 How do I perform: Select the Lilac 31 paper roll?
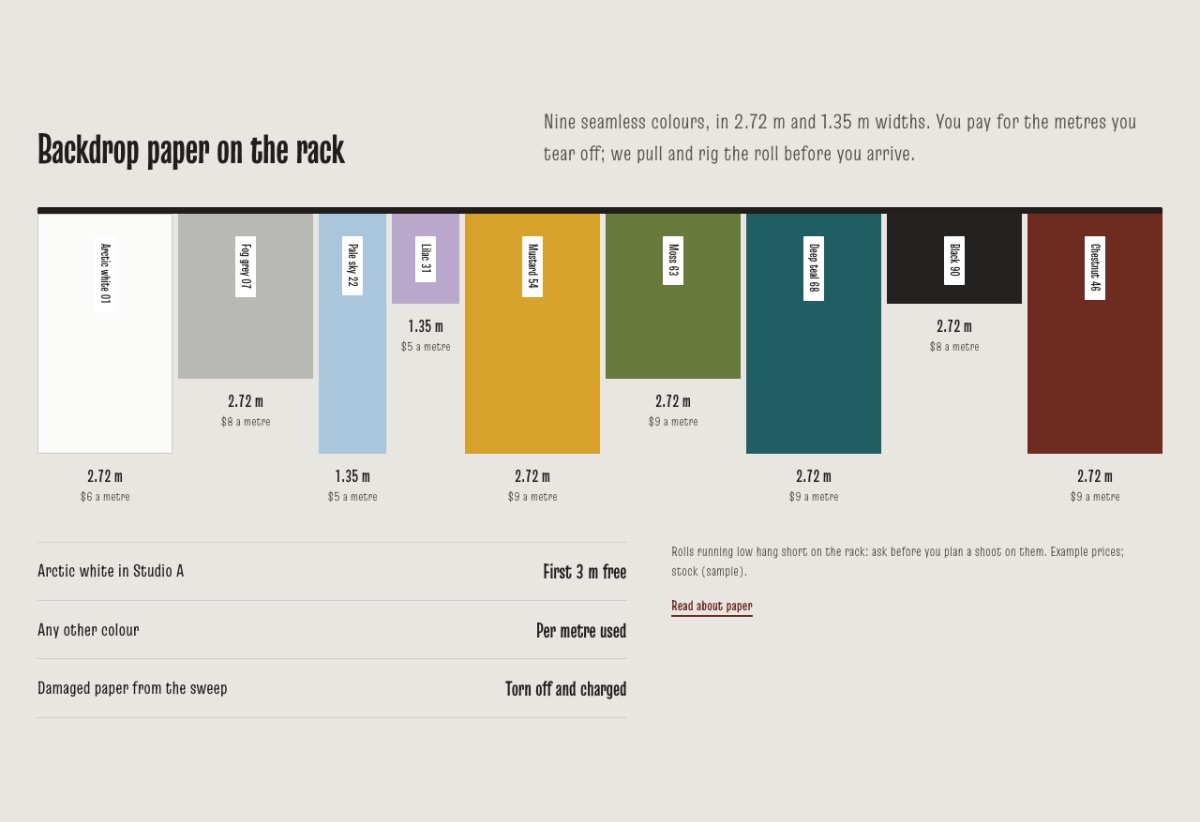(425, 258)
